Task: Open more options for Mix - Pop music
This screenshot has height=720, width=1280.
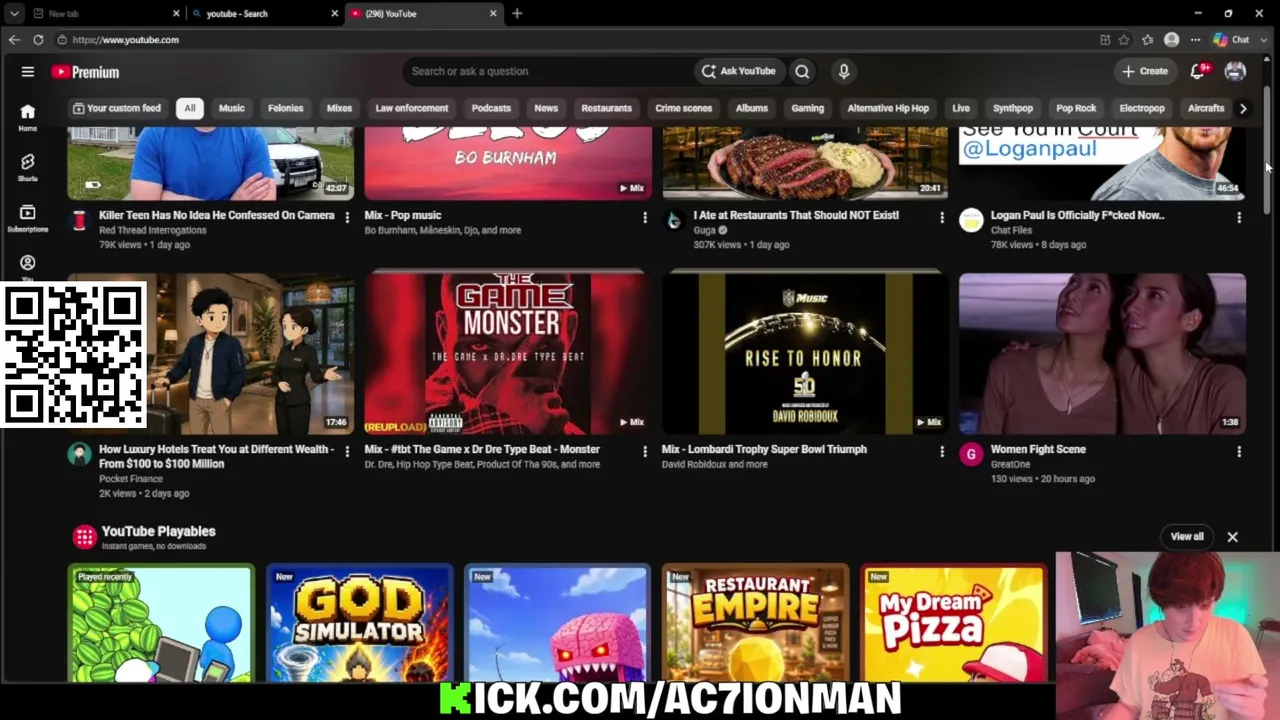Action: pyautogui.click(x=644, y=217)
